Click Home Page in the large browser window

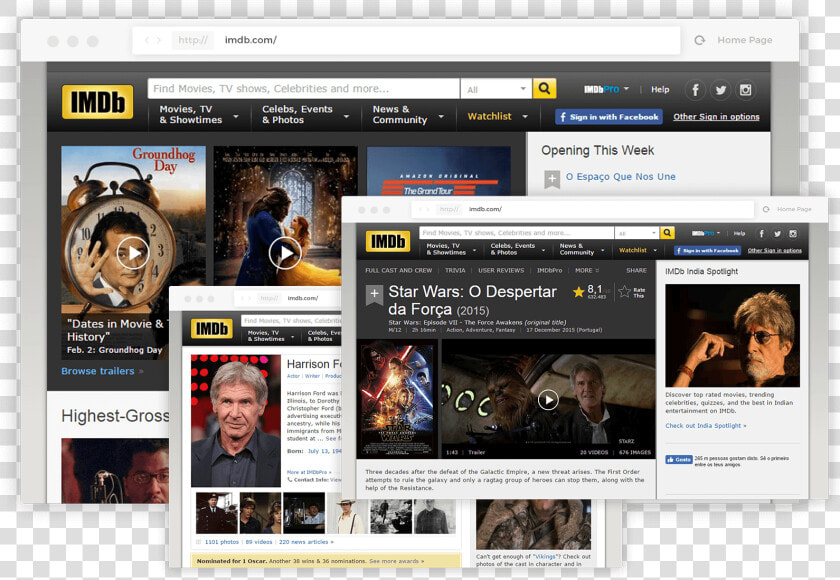[x=745, y=40]
